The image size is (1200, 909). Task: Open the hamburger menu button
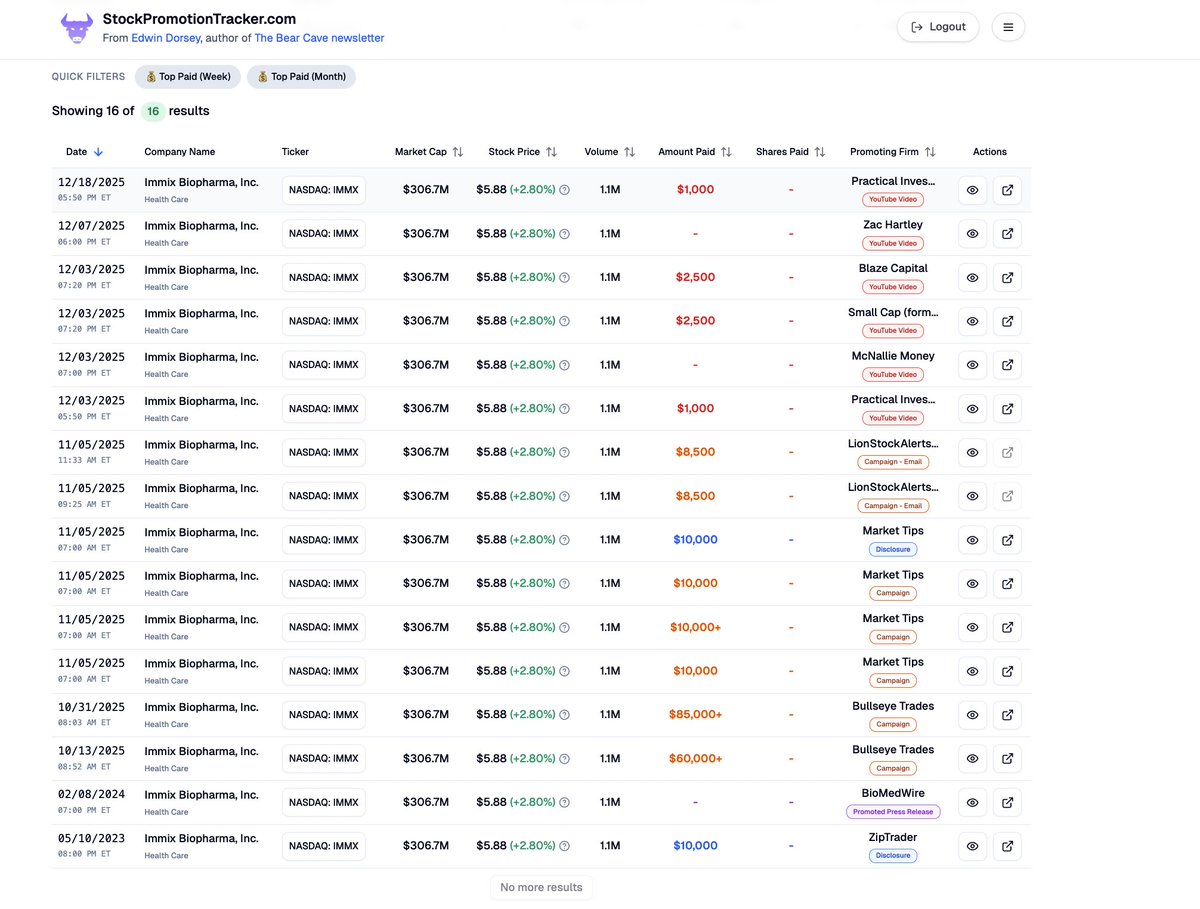[1008, 27]
